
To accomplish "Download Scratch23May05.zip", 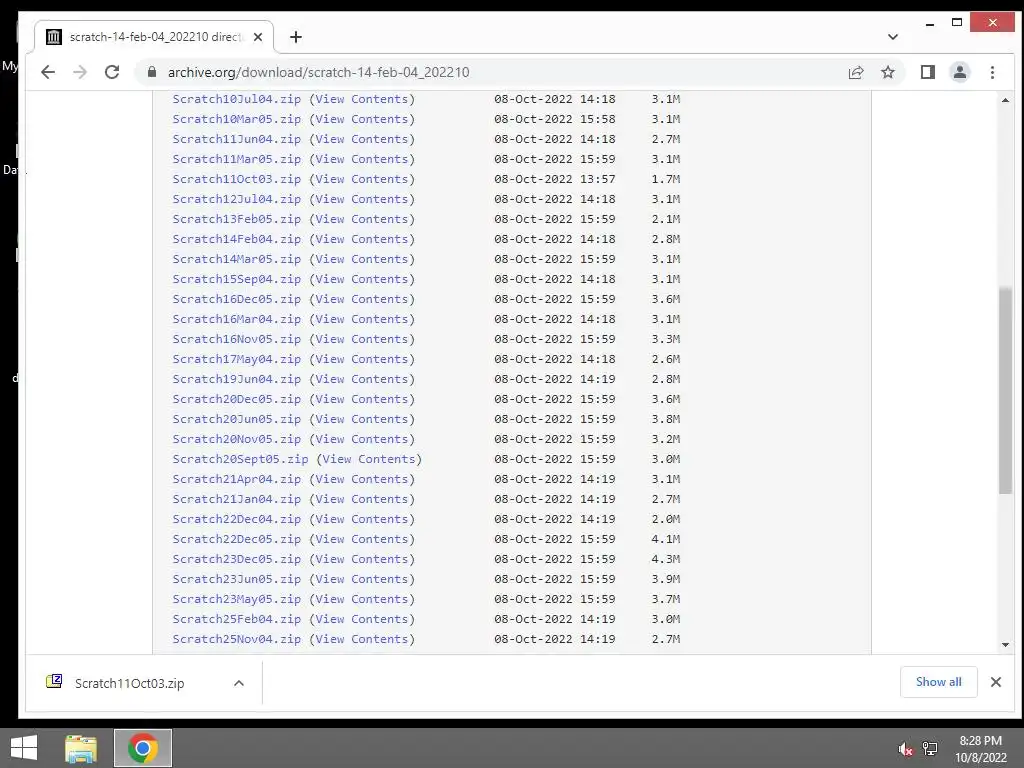I will [x=236, y=599].
